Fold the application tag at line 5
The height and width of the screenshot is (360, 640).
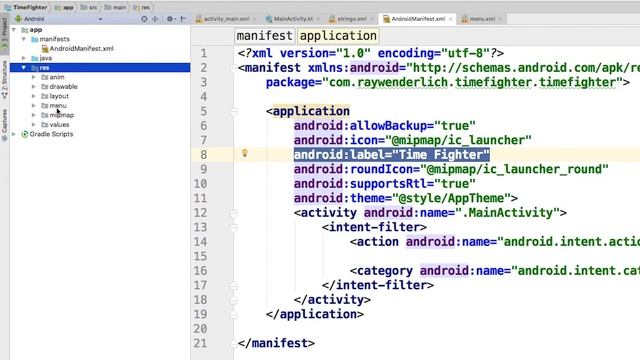[x=233, y=111]
